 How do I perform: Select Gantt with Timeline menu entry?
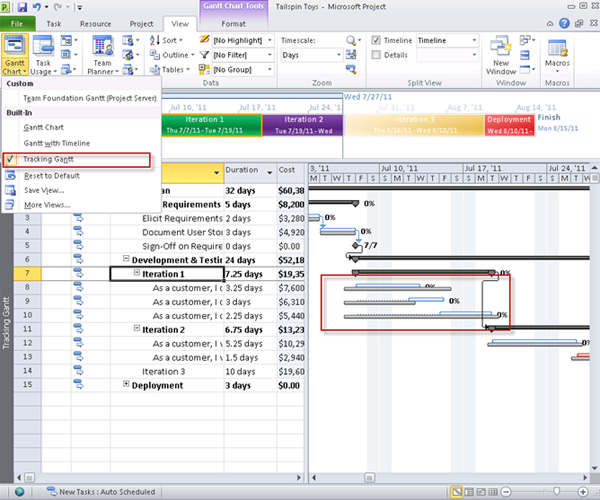click(55, 143)
